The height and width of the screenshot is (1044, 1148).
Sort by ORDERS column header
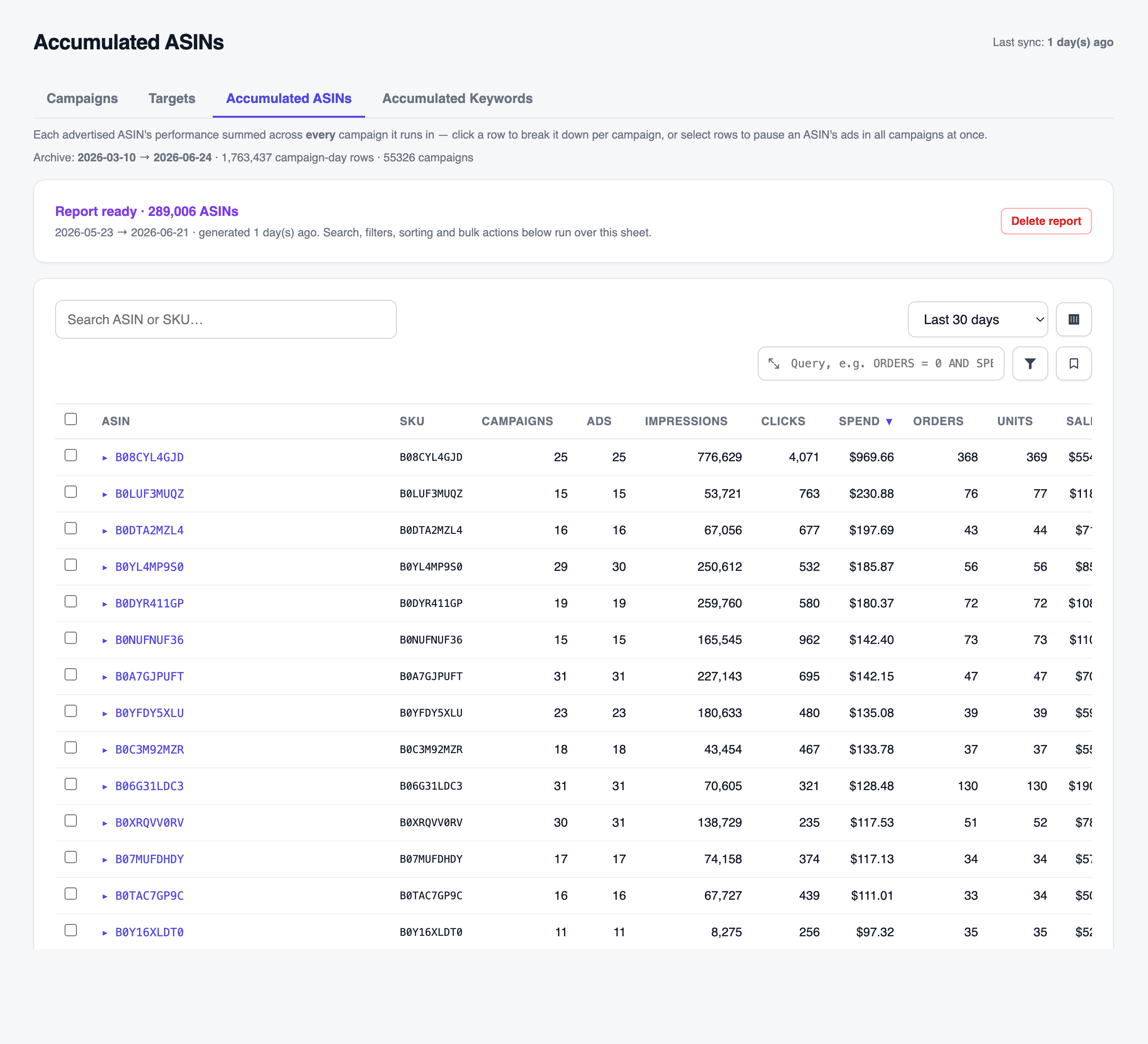click(x=938, y=421)
